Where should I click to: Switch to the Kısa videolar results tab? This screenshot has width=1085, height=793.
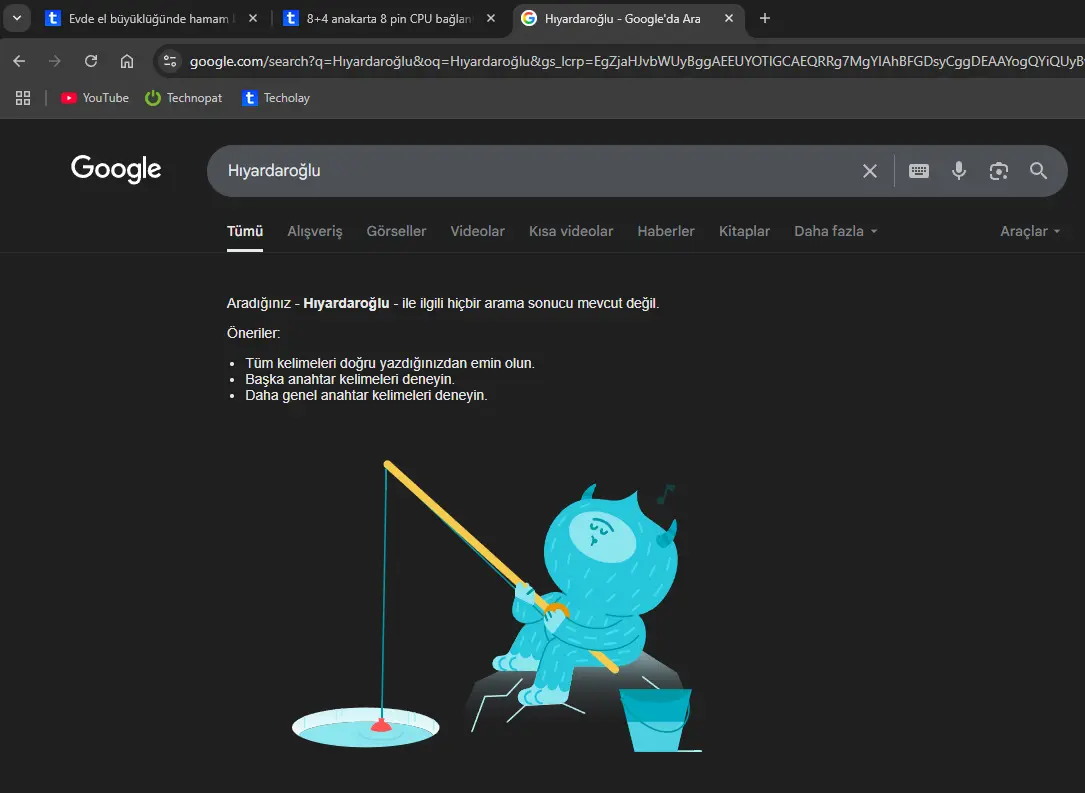(571, 232)
